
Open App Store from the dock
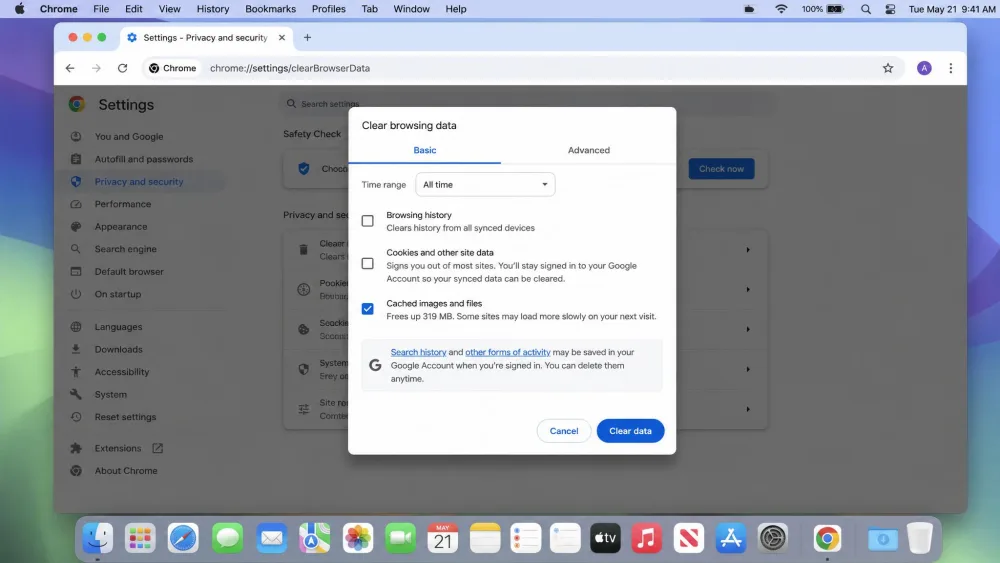tap(731, 538)
